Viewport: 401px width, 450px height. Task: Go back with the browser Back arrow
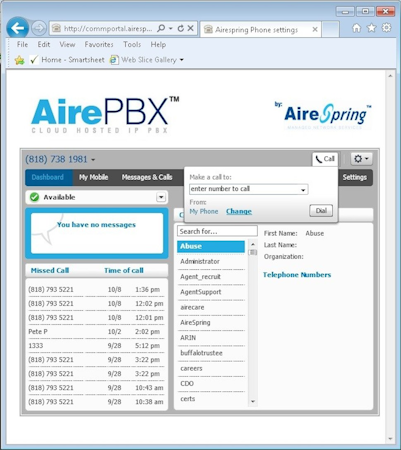tap(17, 28)
